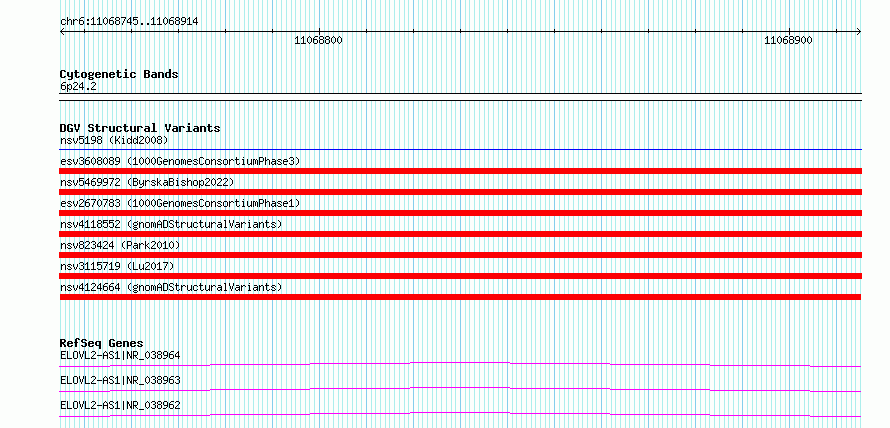Click red bar under esv3608089
This screenshot has height=428, width=890.
[460, 171]
